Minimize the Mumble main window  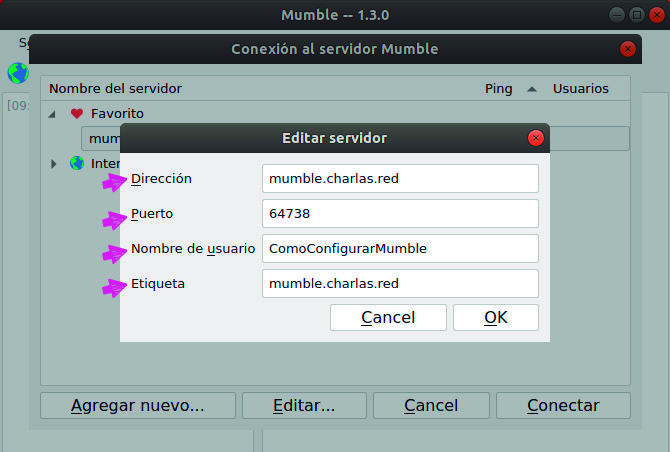616,15
